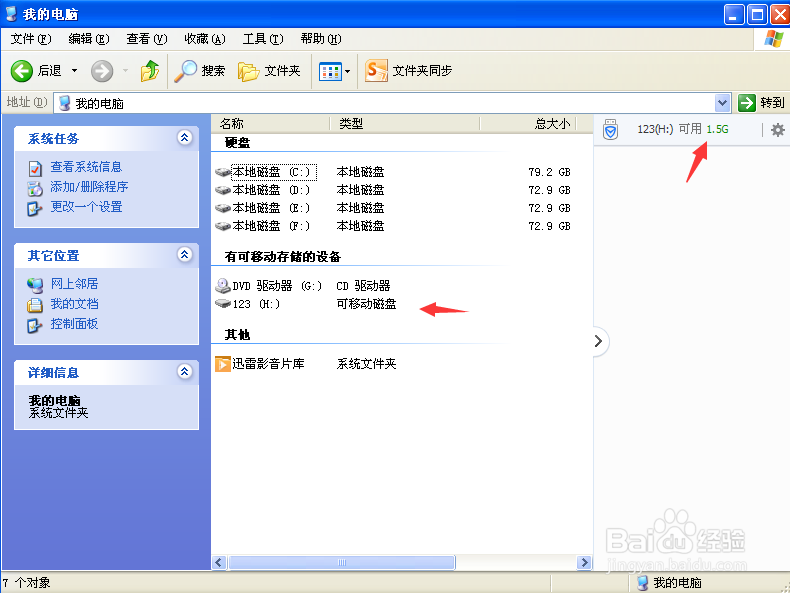Open the gear settings icon in USB panel
This screenshot has width=790, height=593.
[777, 130]
